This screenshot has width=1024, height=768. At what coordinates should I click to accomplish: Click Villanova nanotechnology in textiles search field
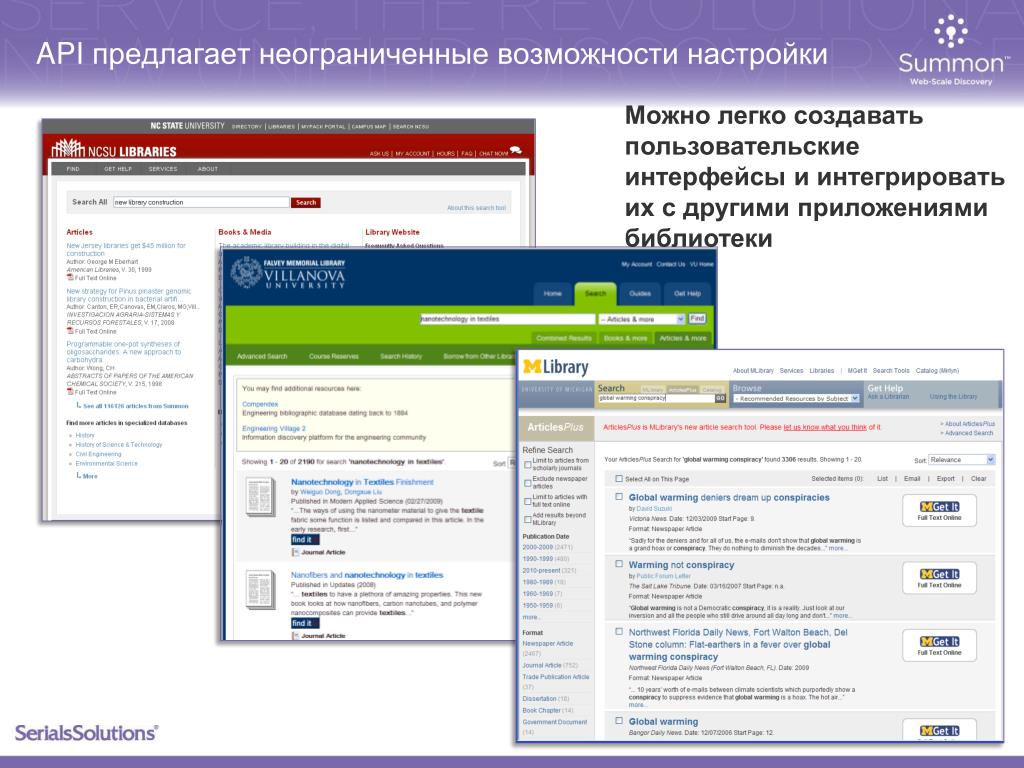pyautogui.click(x=507, y=319)
